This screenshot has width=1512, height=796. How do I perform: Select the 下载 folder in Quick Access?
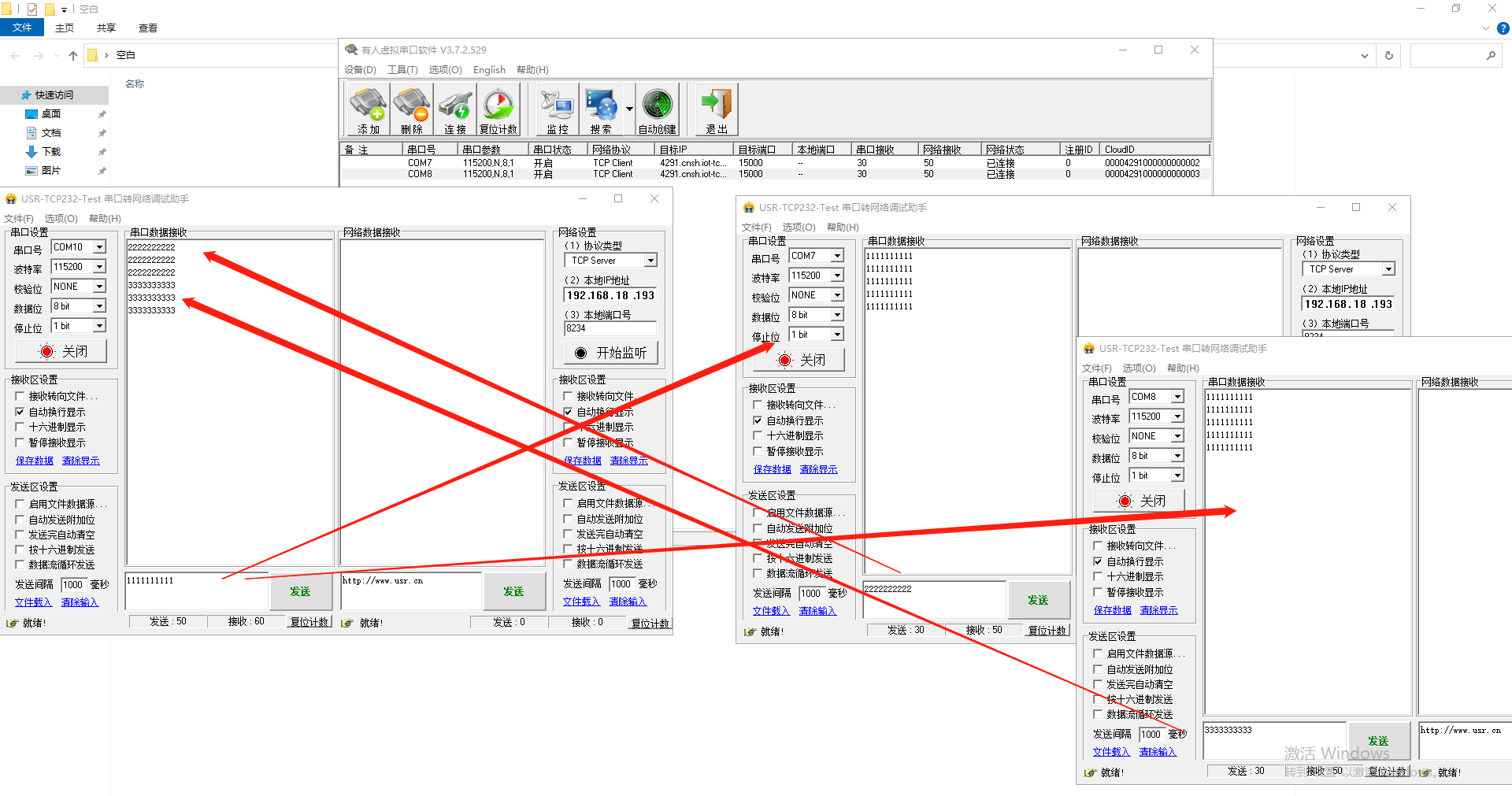[51, 152]
